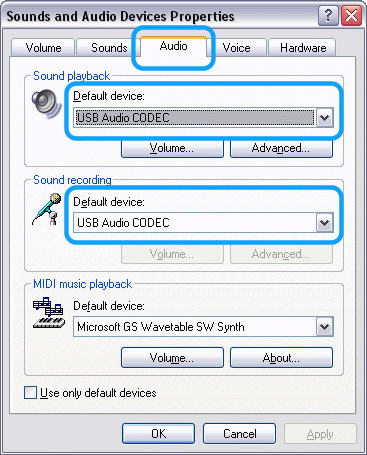Open the Sounds tab
The width and height of the screenshot is (367, 455).
(109, 48)
